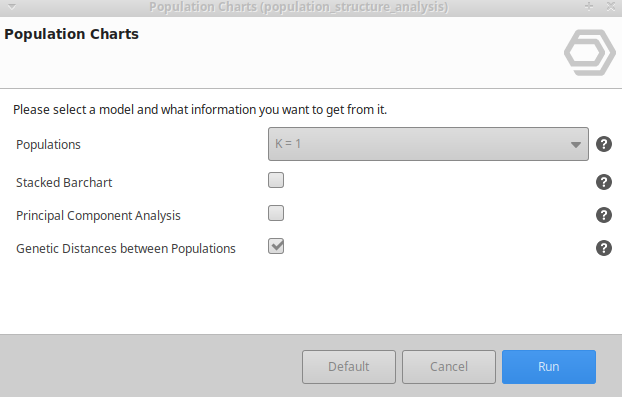Screen dimensions: 622x397
Task: Click the hexagon logo in the header
Action: point(590,52)
